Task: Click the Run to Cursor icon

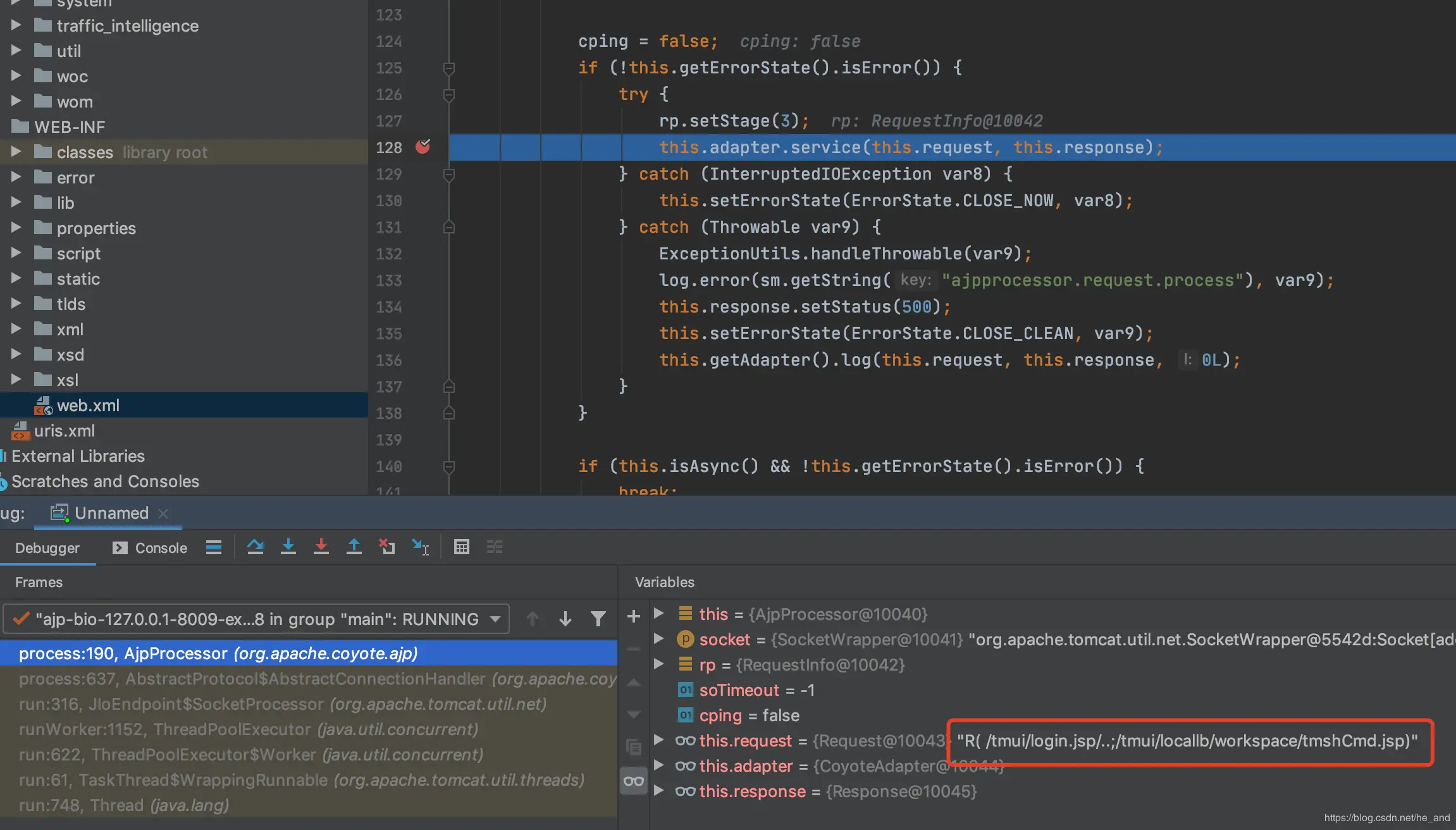Action: click(x=420, y=547)
